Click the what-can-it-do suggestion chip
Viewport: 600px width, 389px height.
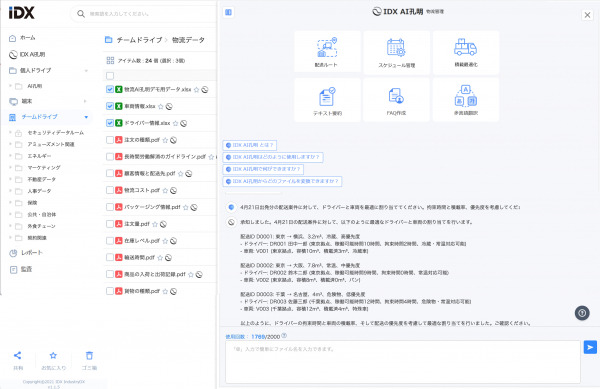pyautogui.click(x=264, y=169)
